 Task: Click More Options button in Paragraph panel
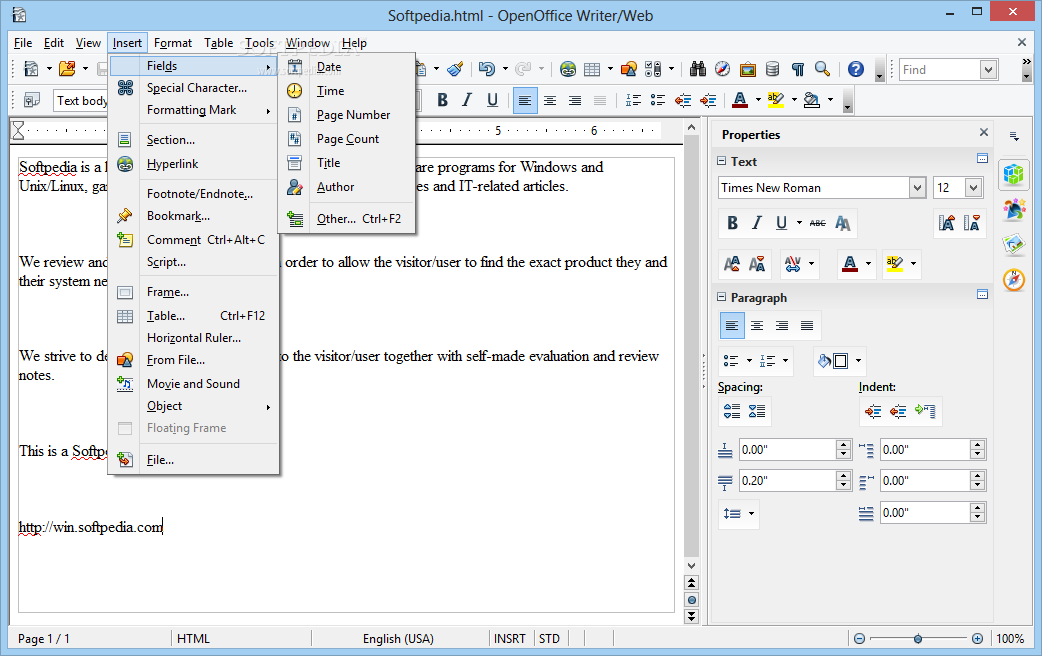(x=982, y=294)
